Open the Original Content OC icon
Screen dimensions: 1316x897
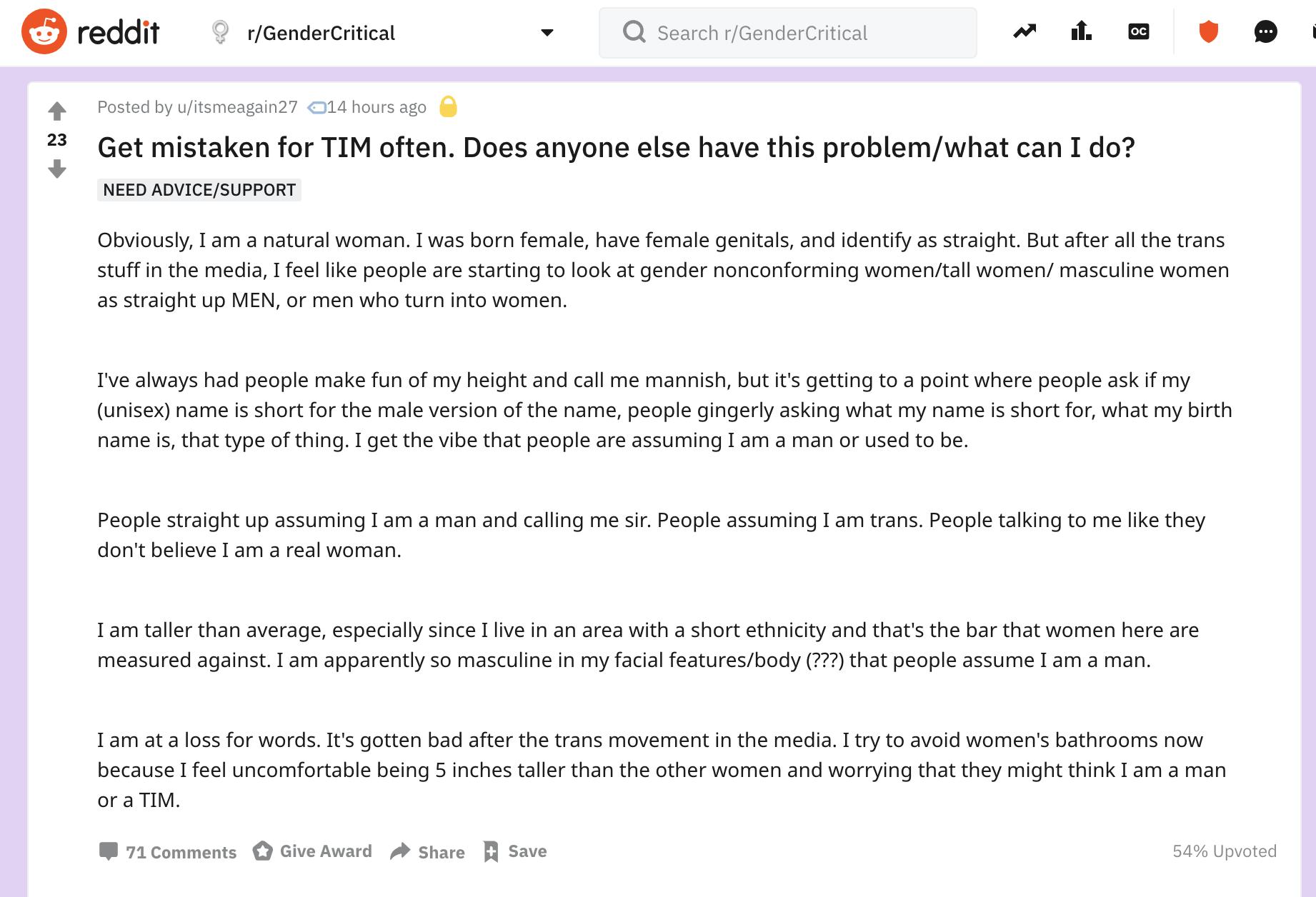point(1138,31)
